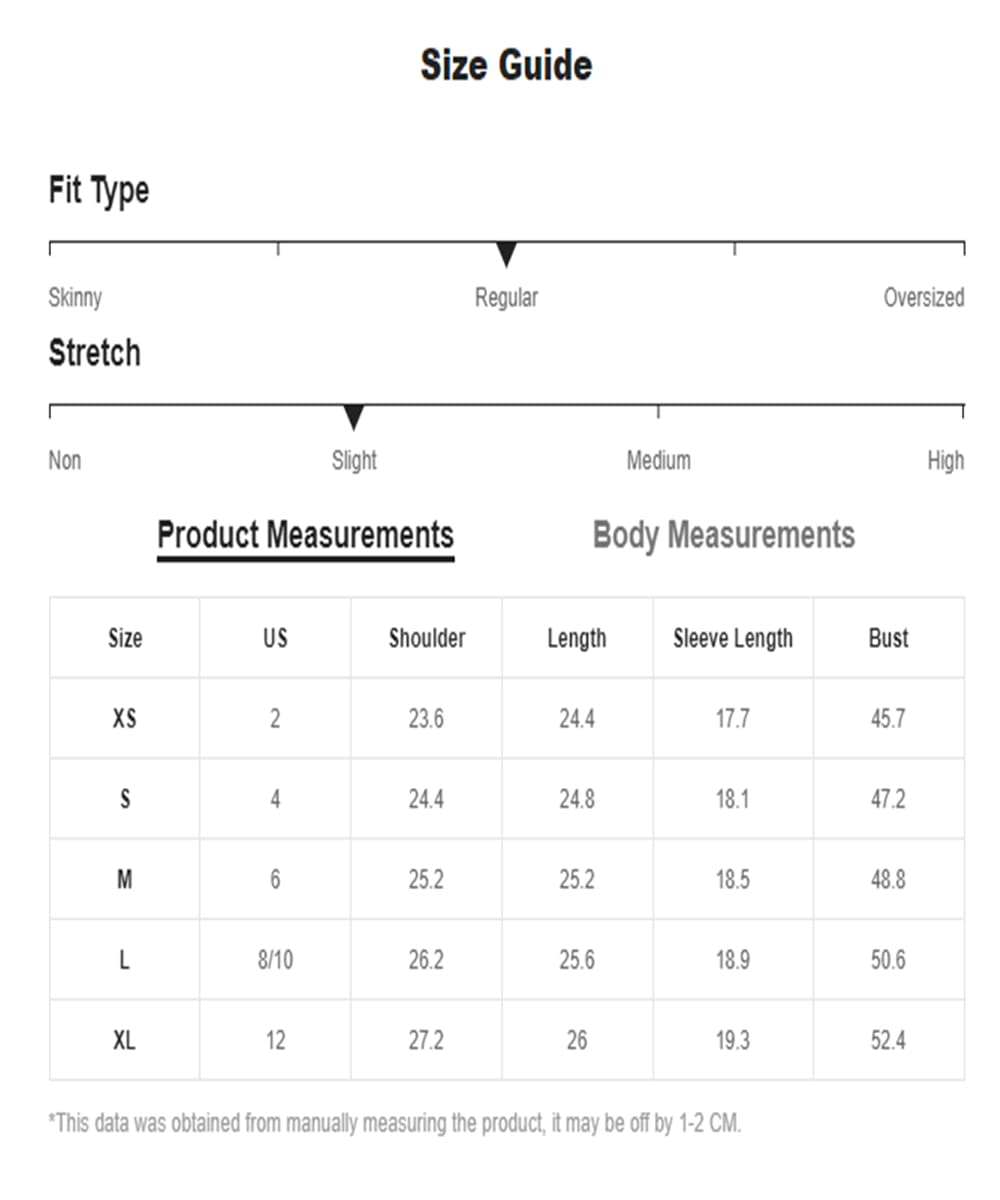
Task: Click the 8/10 US size cell
Action: [x=275, y=960]
